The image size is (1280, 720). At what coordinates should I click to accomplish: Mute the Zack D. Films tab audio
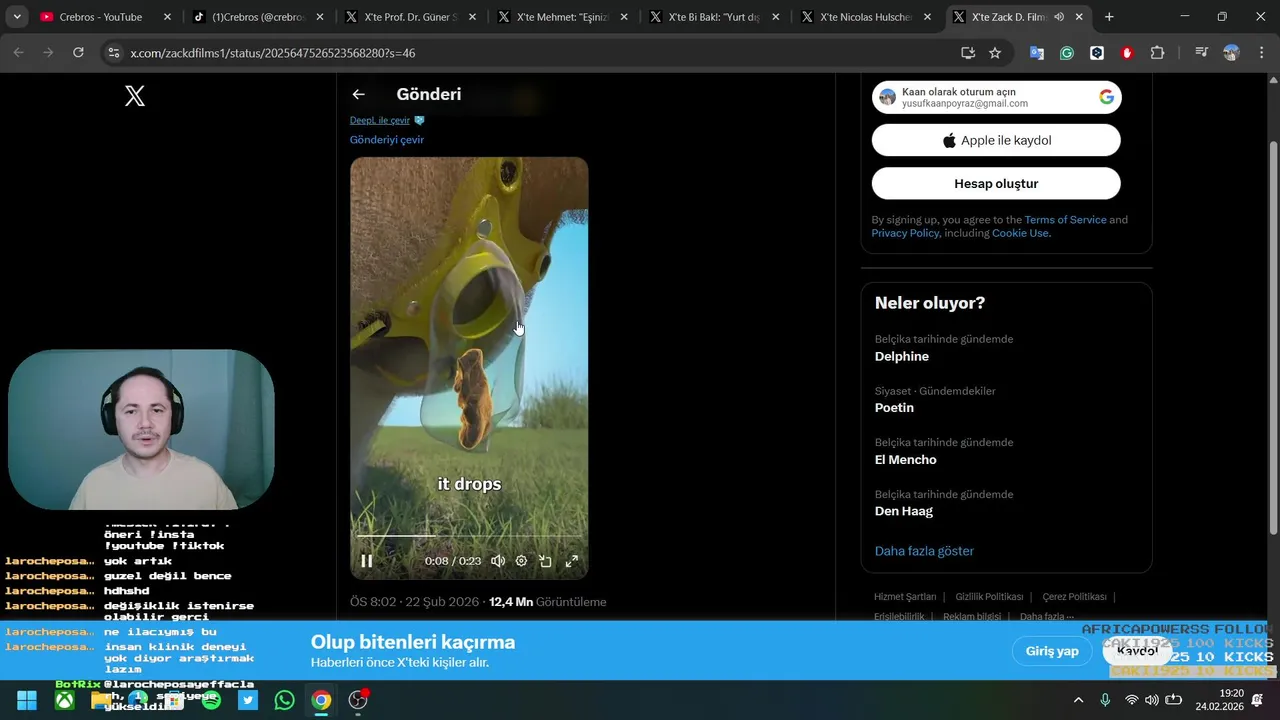coord(1059,17)
